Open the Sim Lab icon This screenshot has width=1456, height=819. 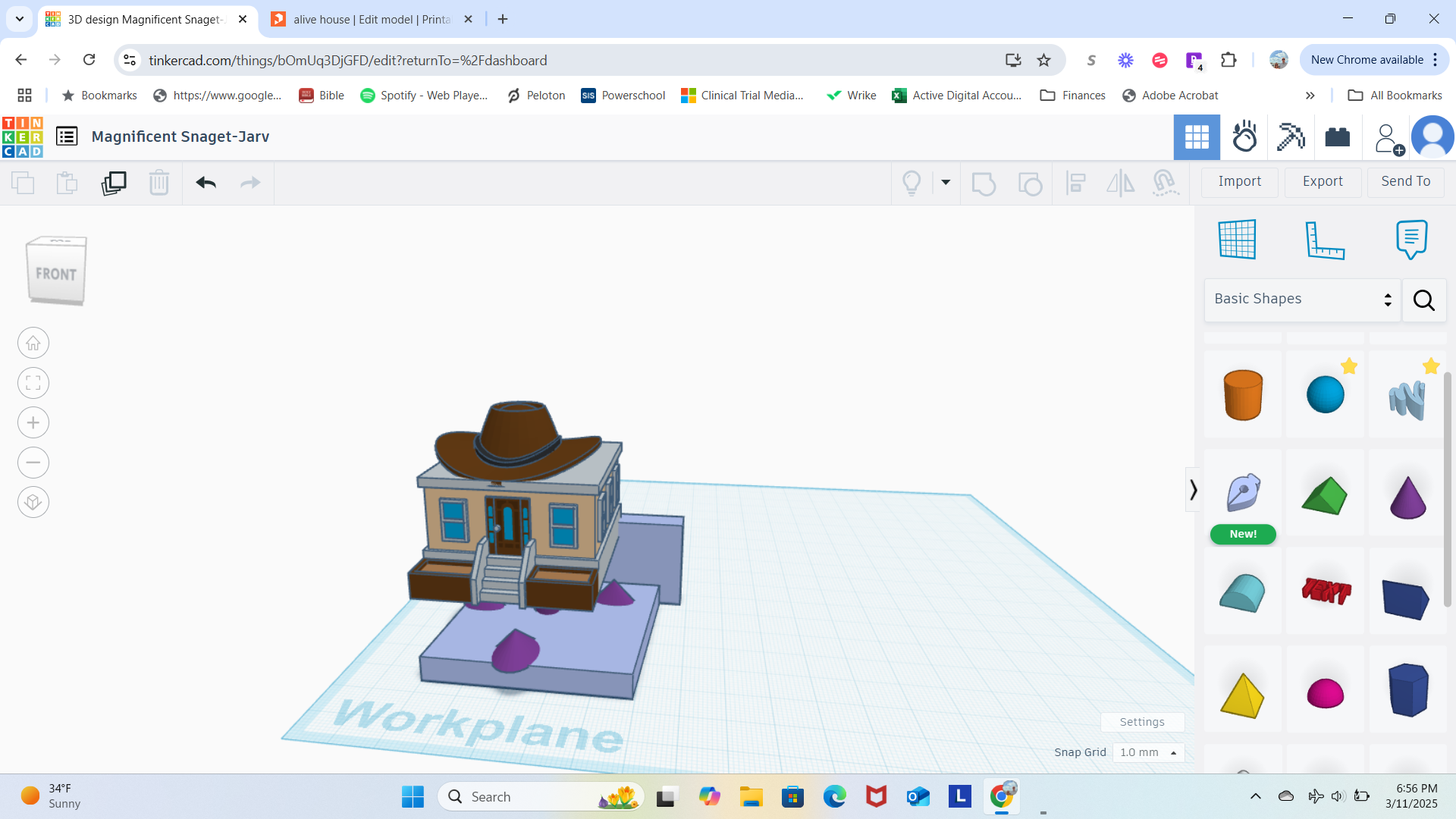pyautogui.click(x=1244, y=137)
